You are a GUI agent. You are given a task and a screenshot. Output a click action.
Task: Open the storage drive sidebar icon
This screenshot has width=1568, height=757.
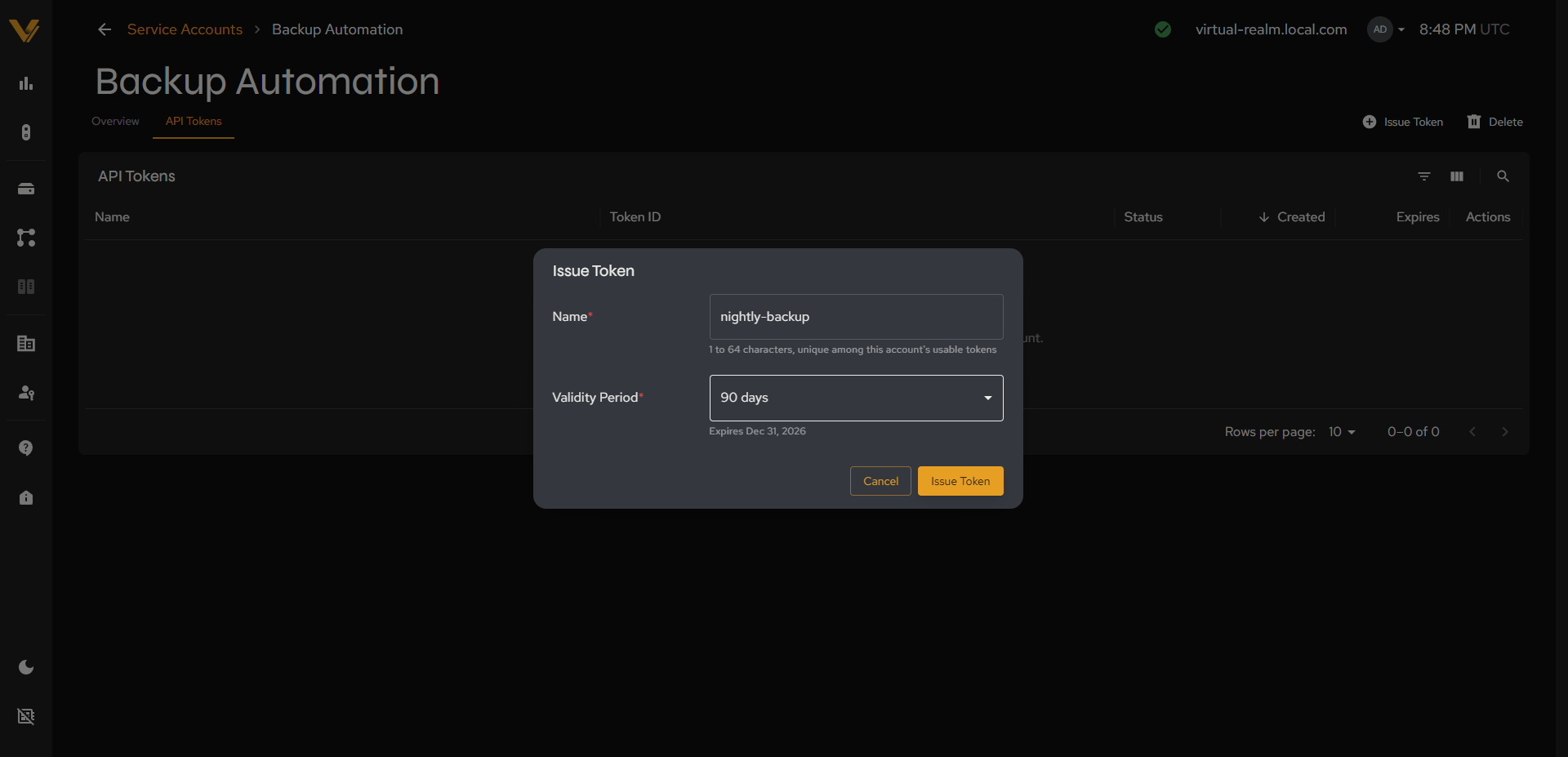click(x=26, y=189)
